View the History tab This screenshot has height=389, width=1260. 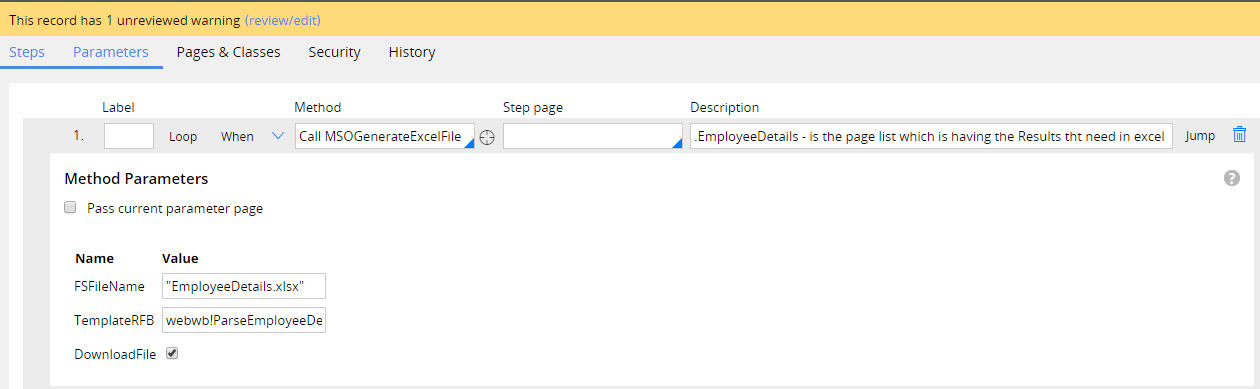click(412, 52)
